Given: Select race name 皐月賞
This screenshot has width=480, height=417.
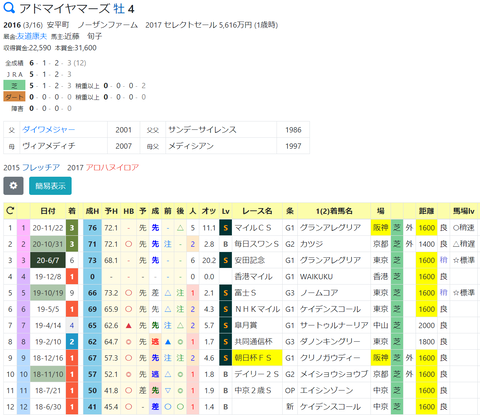Looking at the screenshot, I should coord(246,325).
